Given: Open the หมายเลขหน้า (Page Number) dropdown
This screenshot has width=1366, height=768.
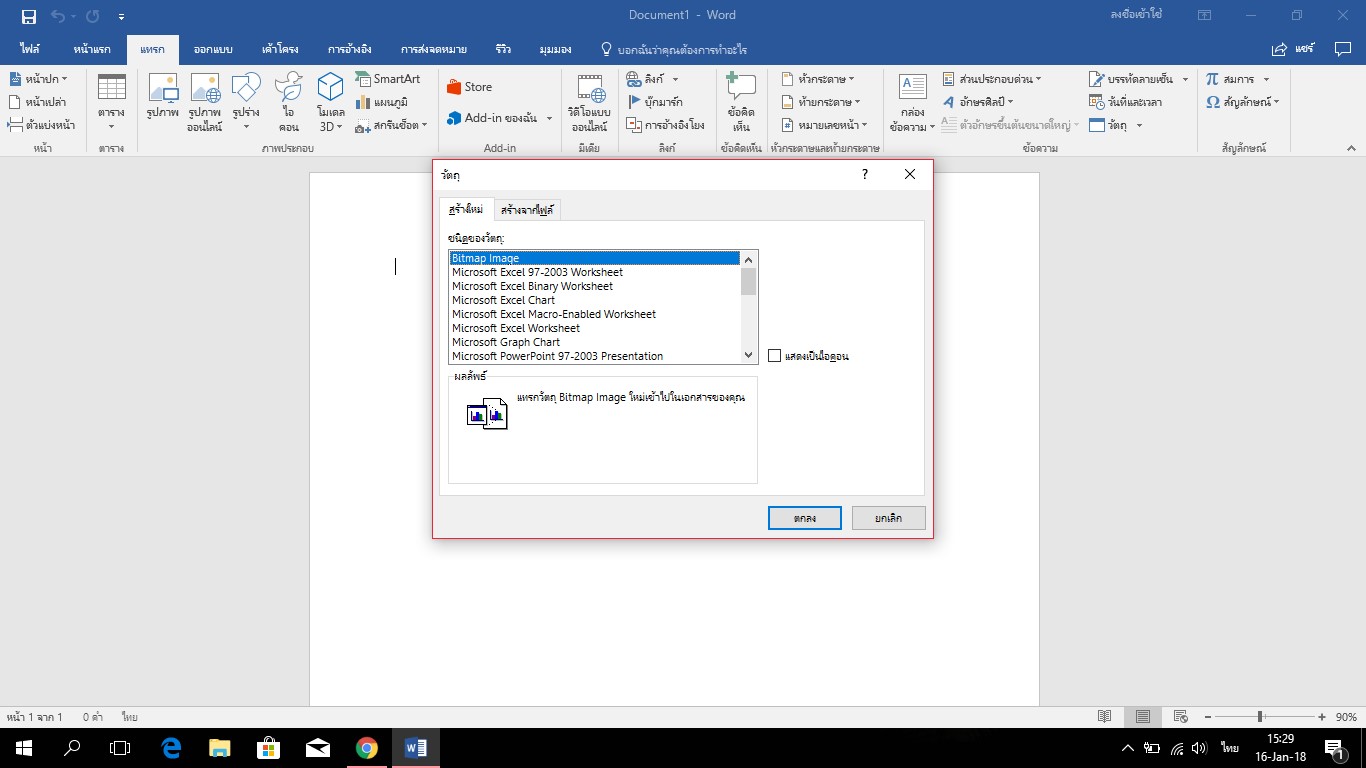Looking at the screenshot, I should coord(824,125).
